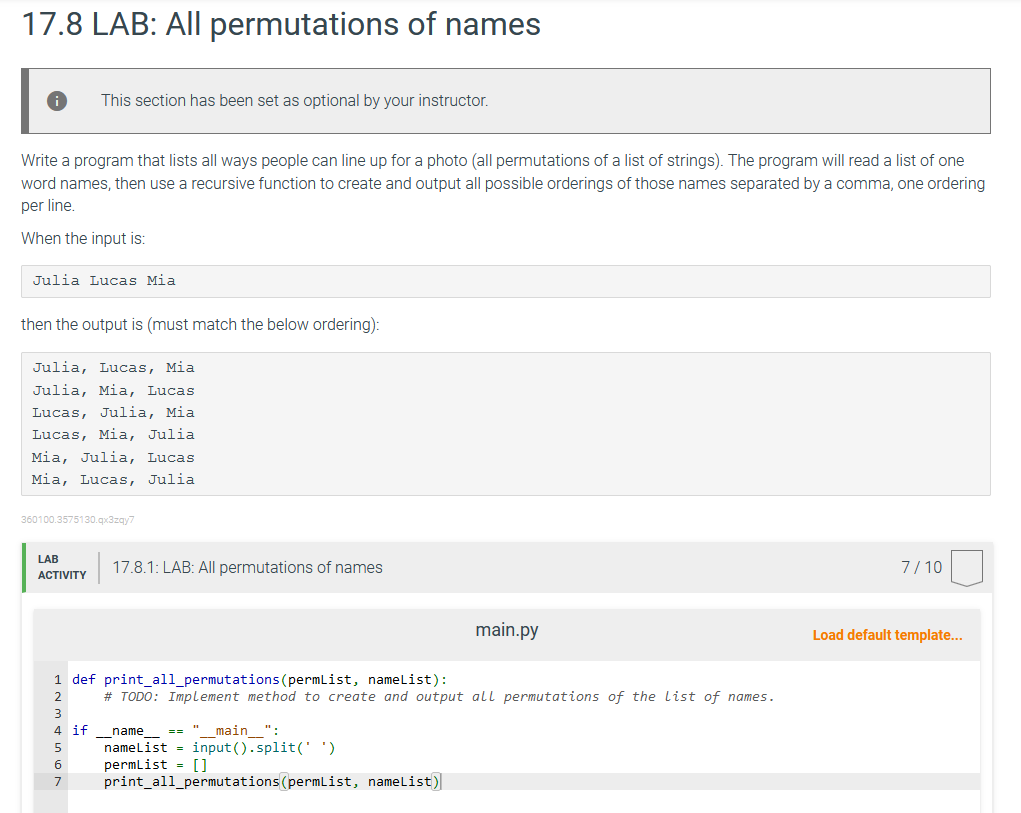Click line number 1 in the editor

pyautogui.click(x=57, y=679)
